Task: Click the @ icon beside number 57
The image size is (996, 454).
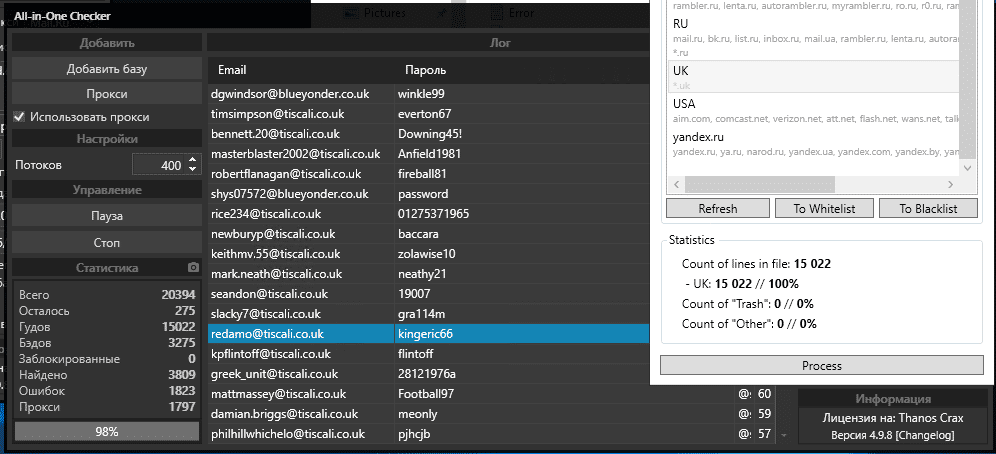Action: point(744,434)
